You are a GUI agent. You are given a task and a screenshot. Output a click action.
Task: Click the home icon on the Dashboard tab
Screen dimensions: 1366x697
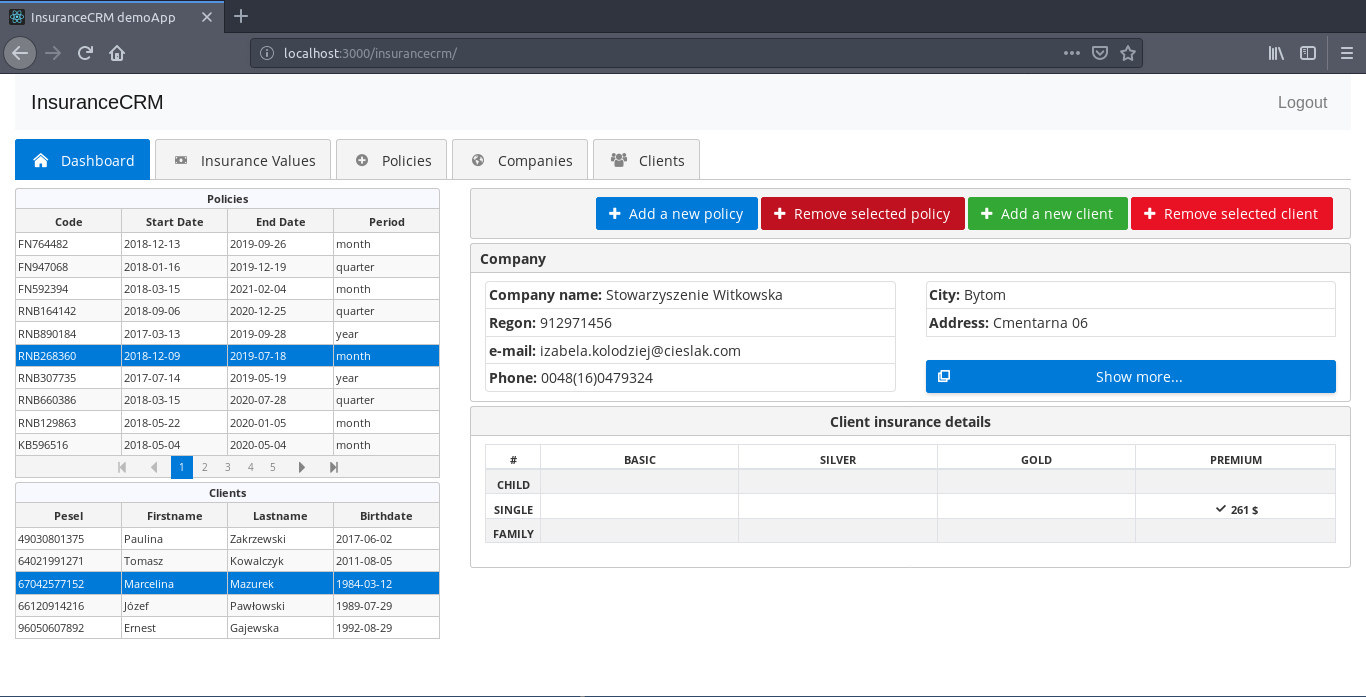[40, 159]
